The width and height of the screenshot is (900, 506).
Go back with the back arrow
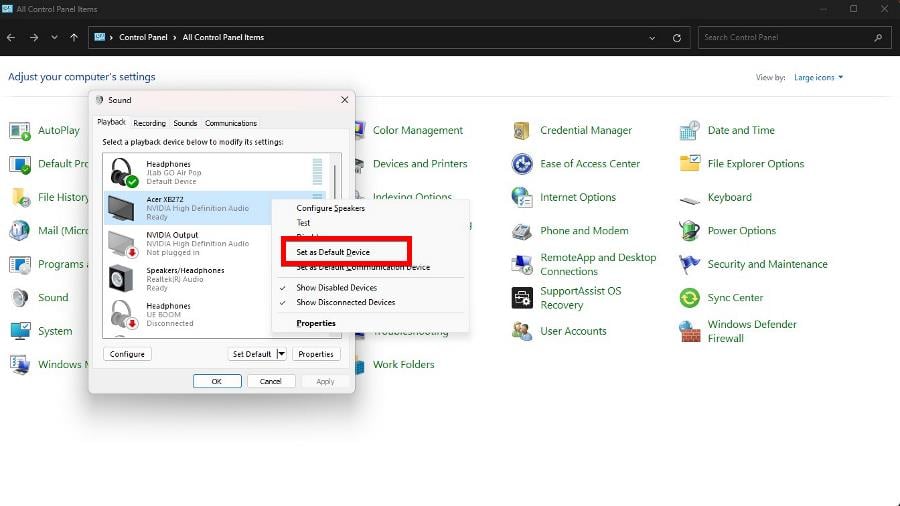tap(11, 38)
